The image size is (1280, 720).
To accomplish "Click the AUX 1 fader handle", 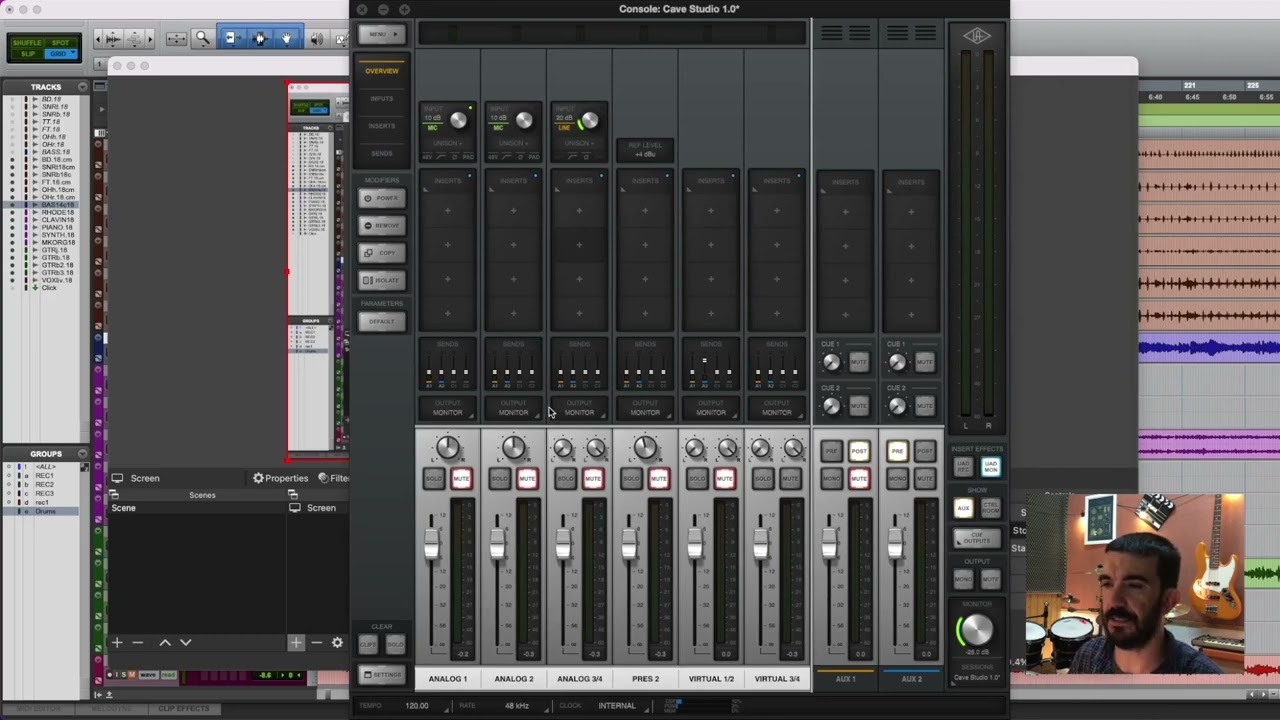I will tap(829, 543).
